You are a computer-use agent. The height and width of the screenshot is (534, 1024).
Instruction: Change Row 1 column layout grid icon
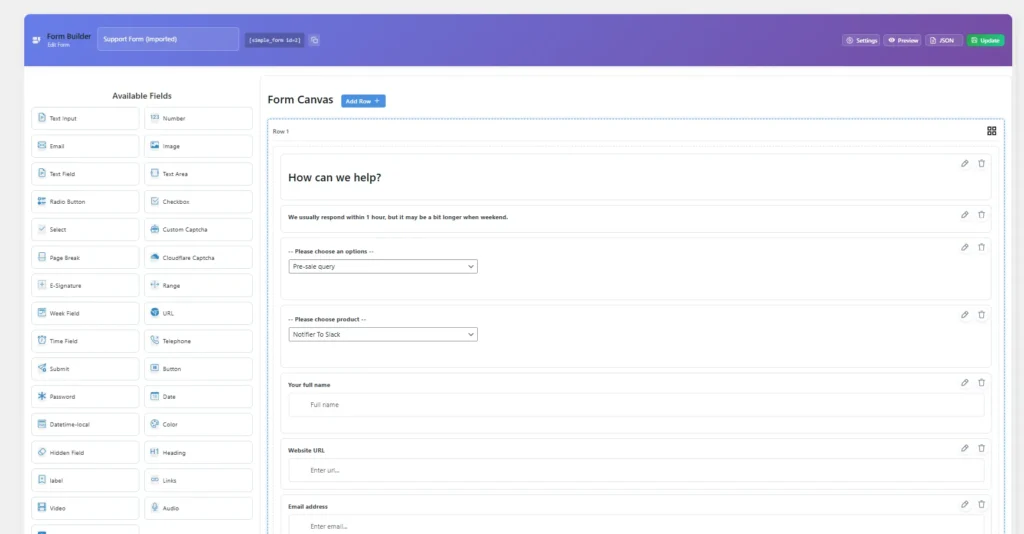pos(991,131)
